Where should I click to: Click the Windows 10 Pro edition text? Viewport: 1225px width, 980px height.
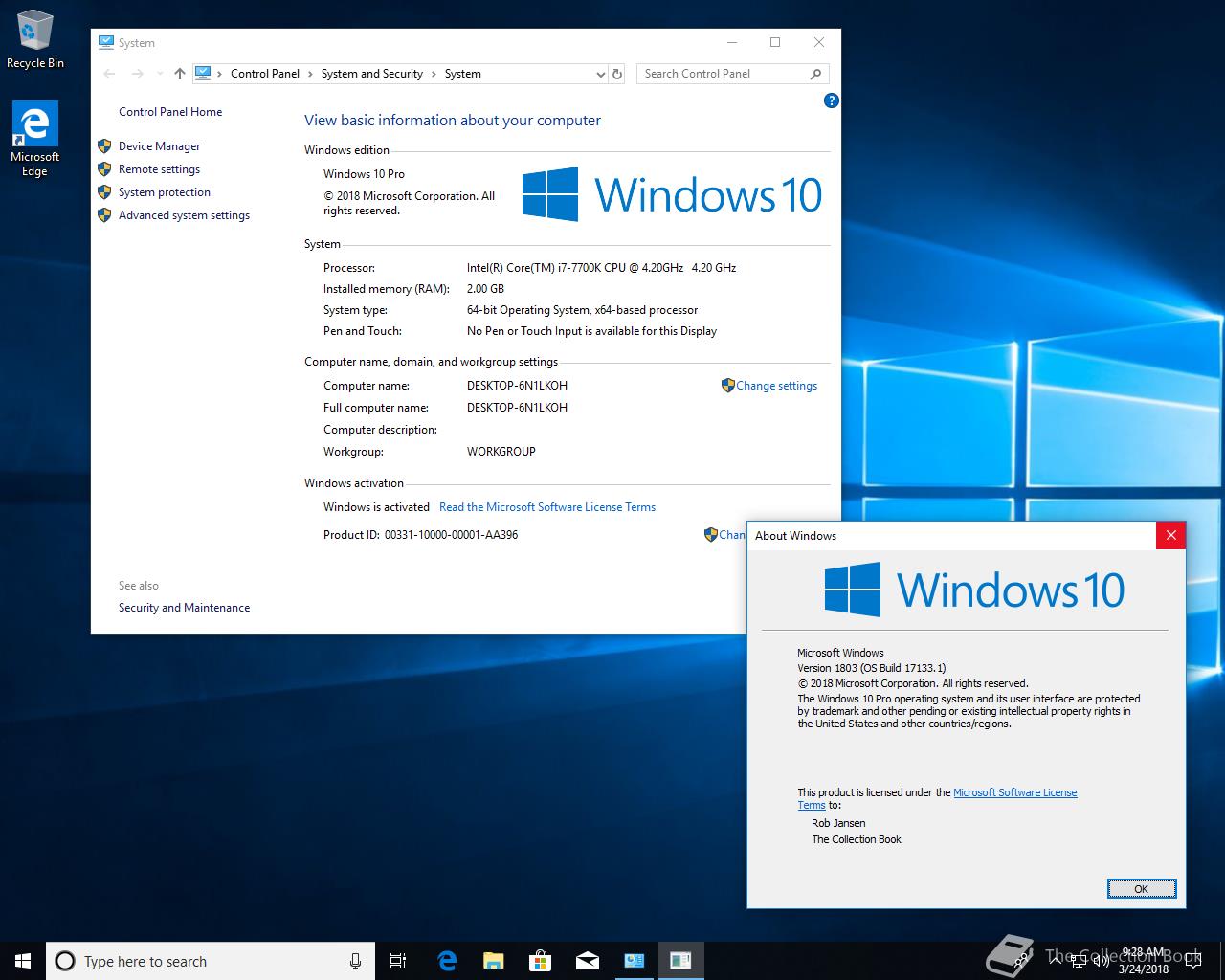364,174
